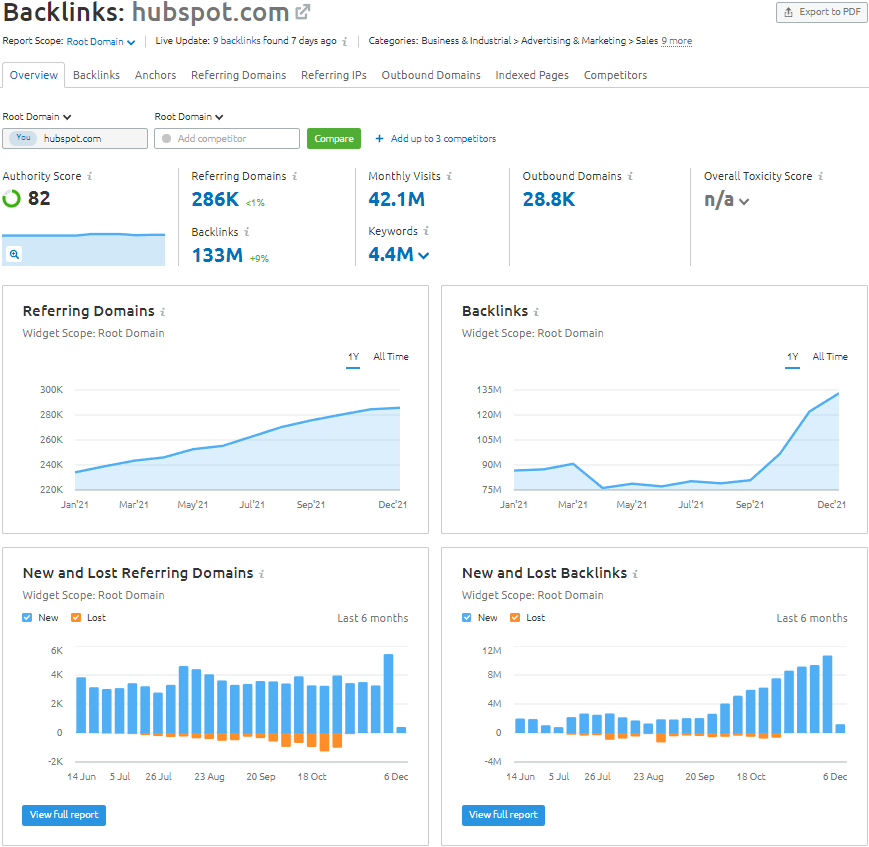Screen dimensions: 869x847
Task: Click the Export to PDF upload icon
Action: click(x=788, y=12)
